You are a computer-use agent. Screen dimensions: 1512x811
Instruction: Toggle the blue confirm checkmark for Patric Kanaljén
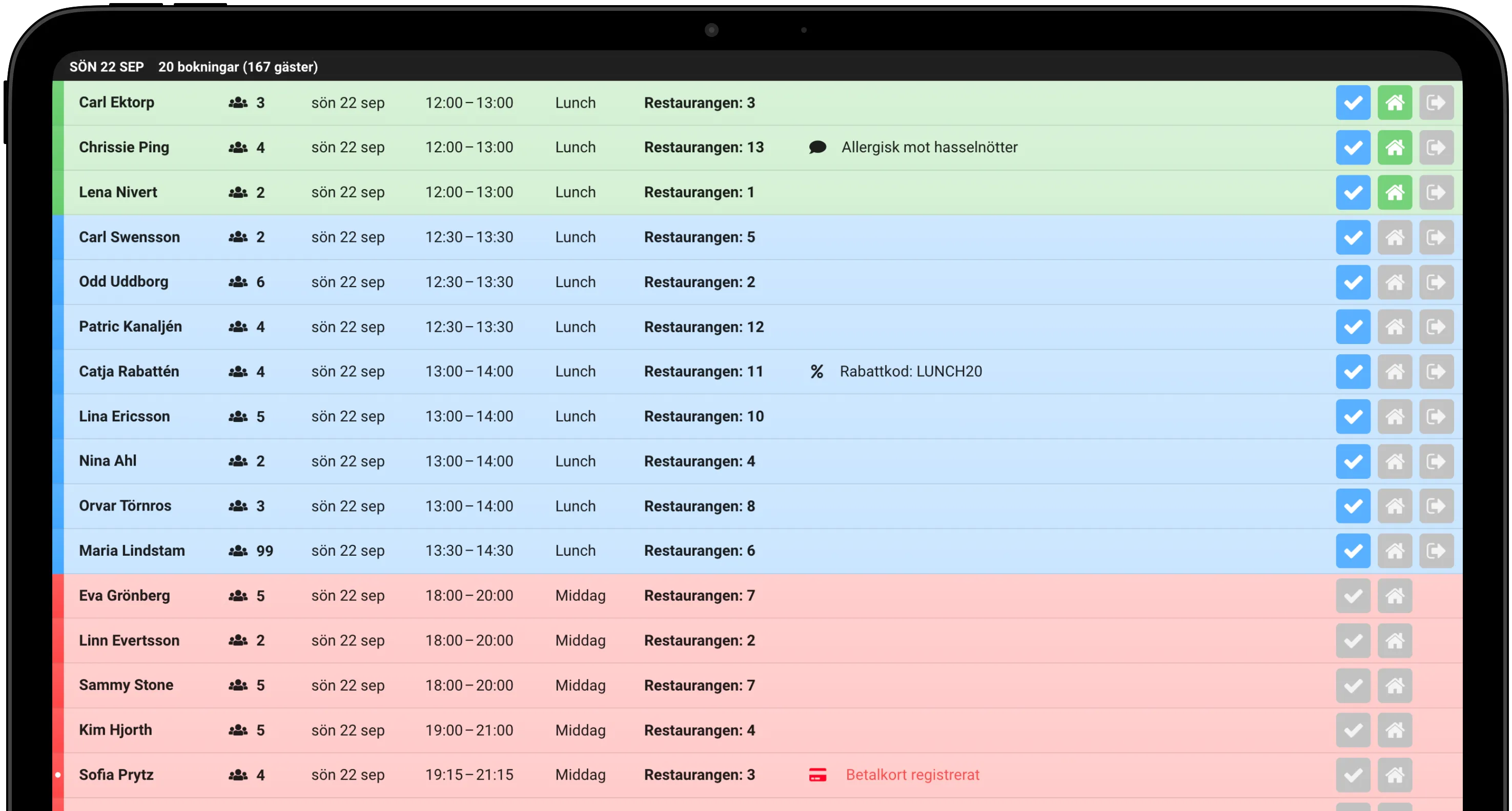point(1353,327)
